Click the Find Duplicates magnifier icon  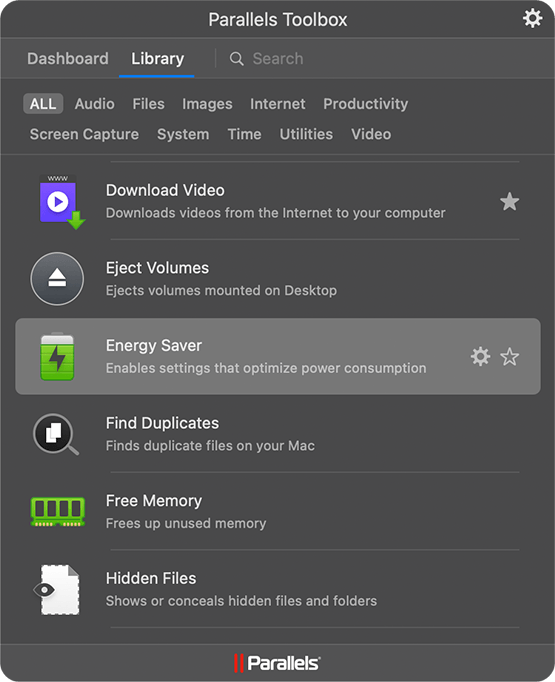click(56, 434)
